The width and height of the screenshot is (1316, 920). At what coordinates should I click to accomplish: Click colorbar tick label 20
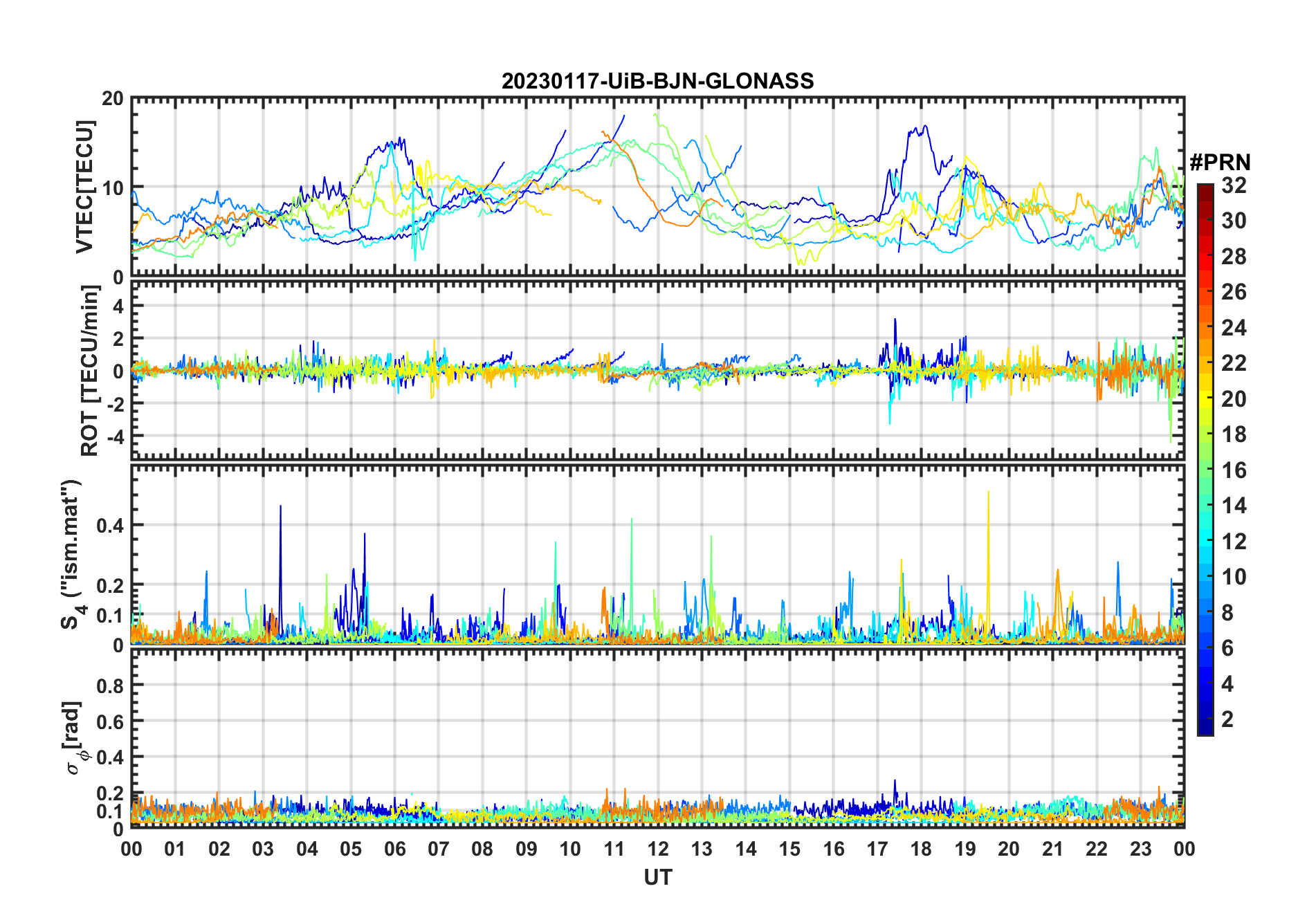pyautogui.click(x=1234, y=398)
